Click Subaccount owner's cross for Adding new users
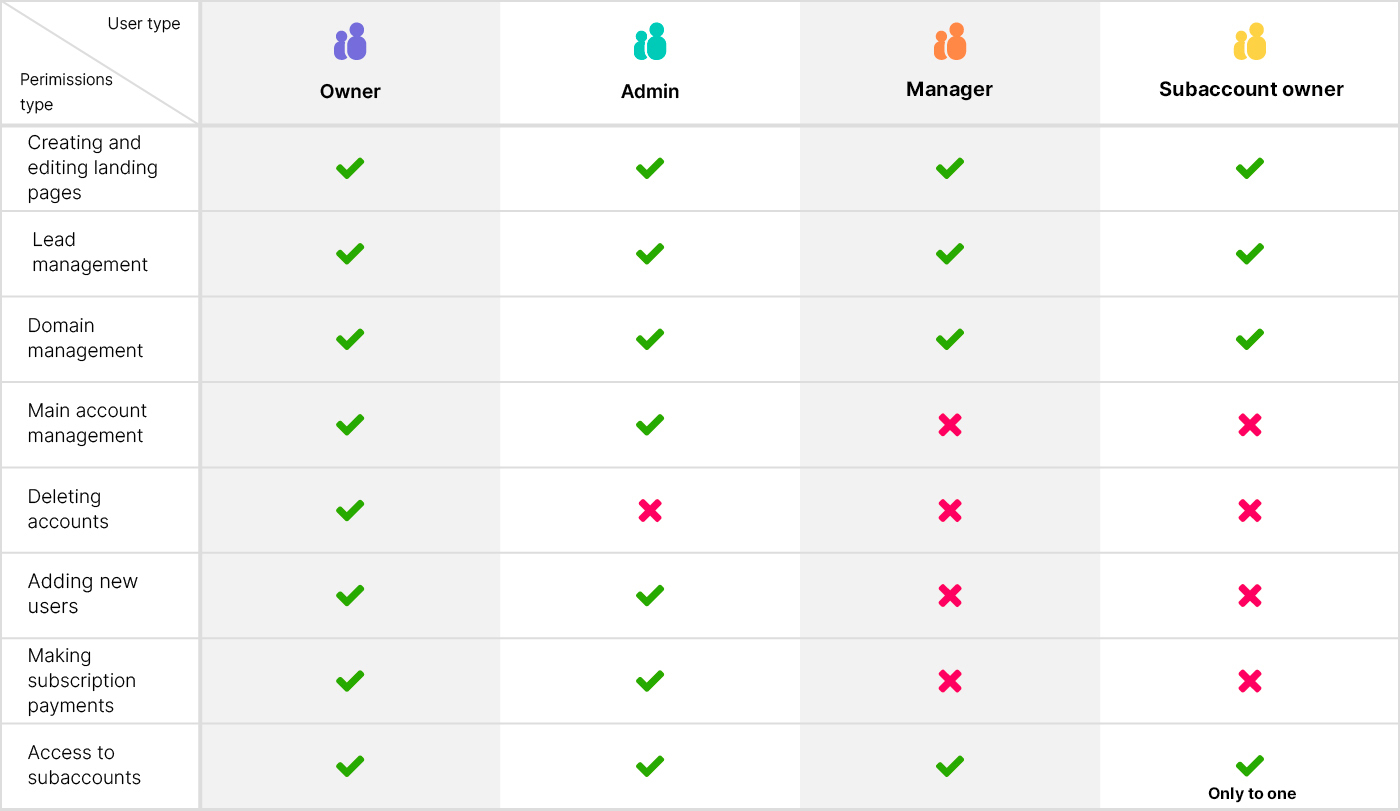The image size is (1400, 811). (x=1249, y=596)
